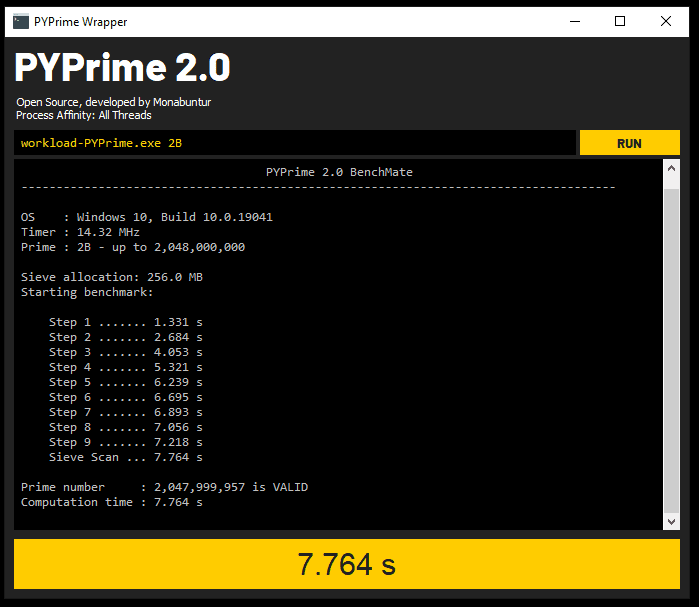Click the 'Prime : 2B - up to 2,048,000,000' line
Viewport: 699px width, 607px height.
coord(133,247)
